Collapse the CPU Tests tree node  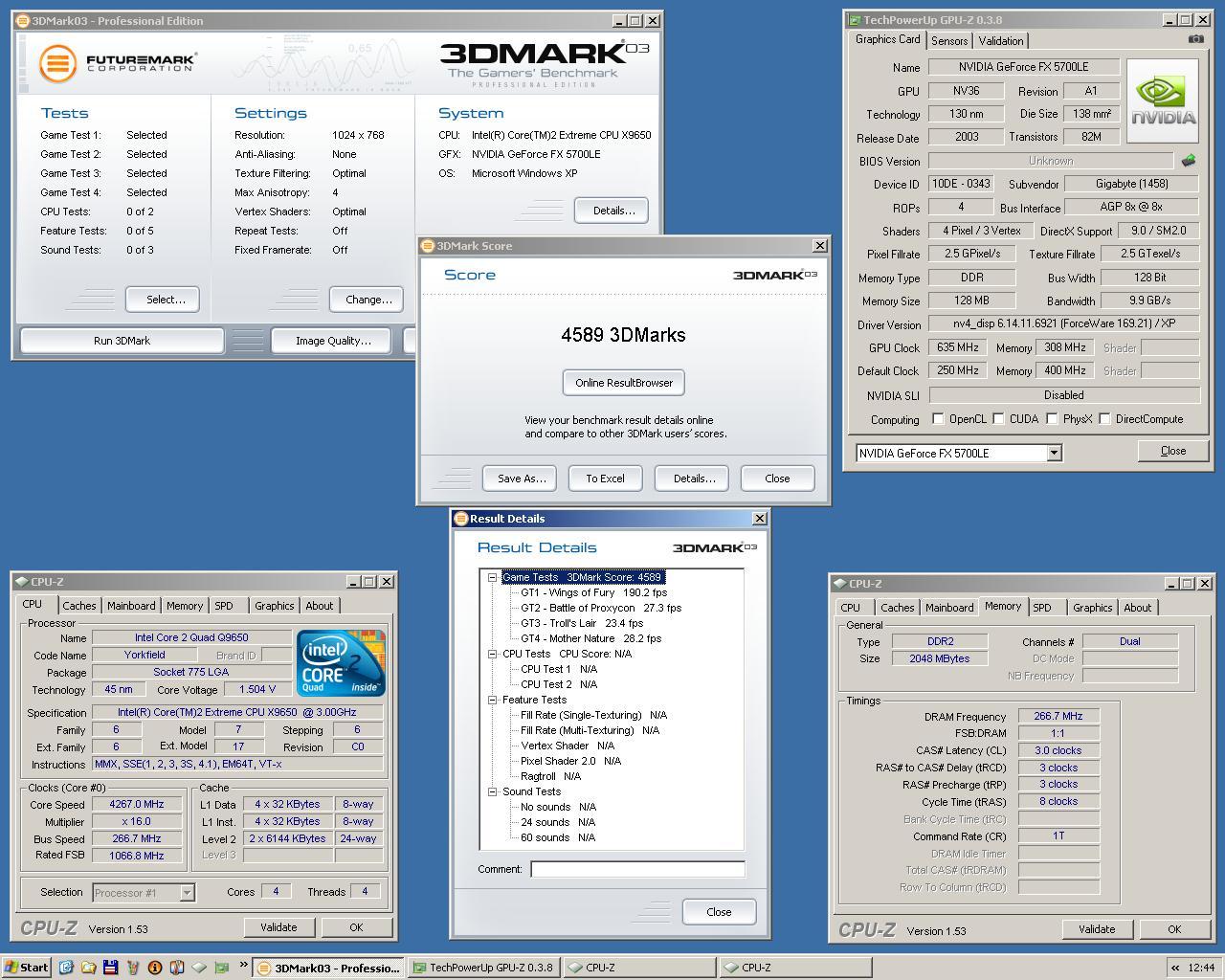pyautogui.click(x=492, y=654)
